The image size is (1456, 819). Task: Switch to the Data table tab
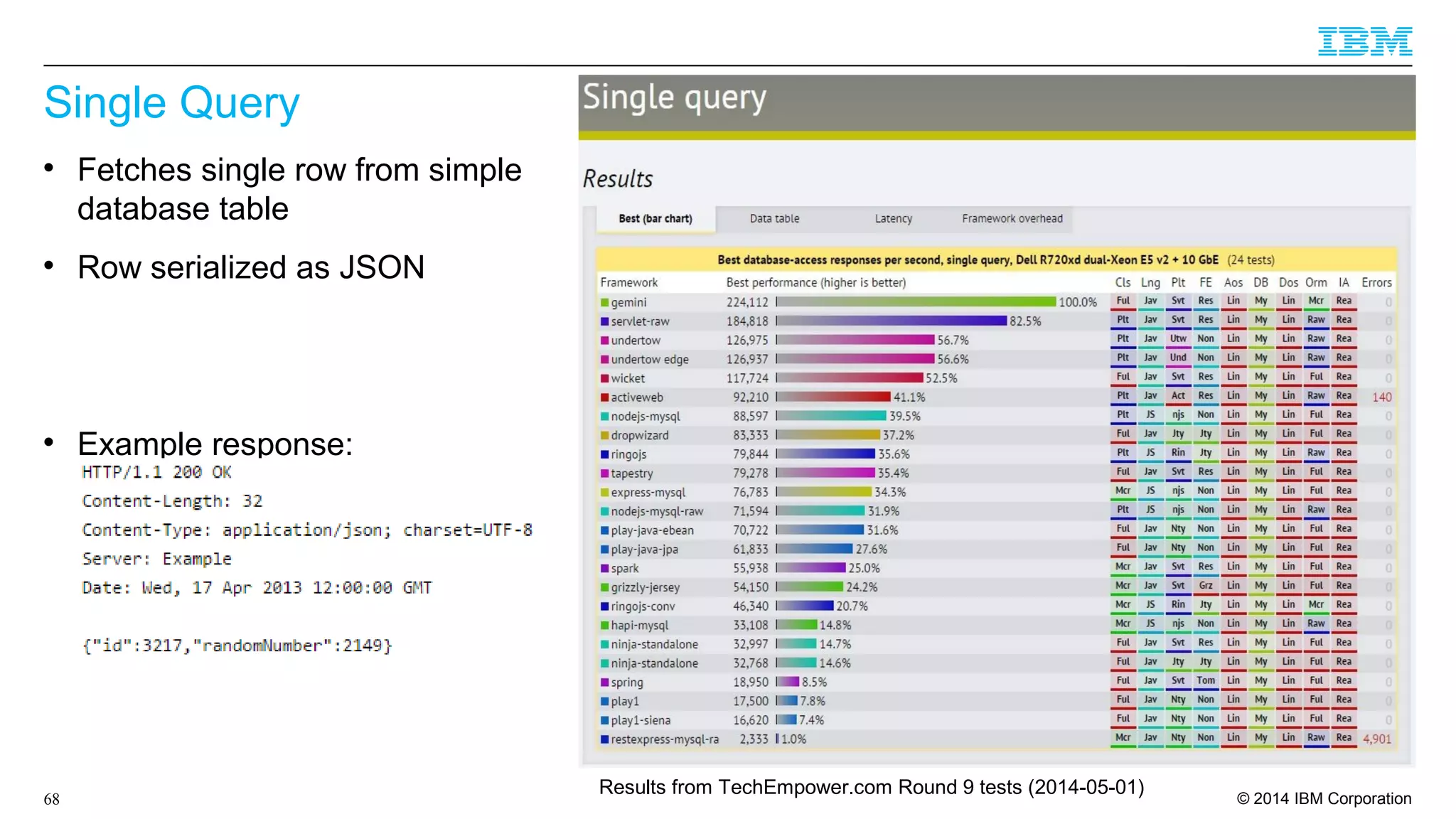(774, 219)
